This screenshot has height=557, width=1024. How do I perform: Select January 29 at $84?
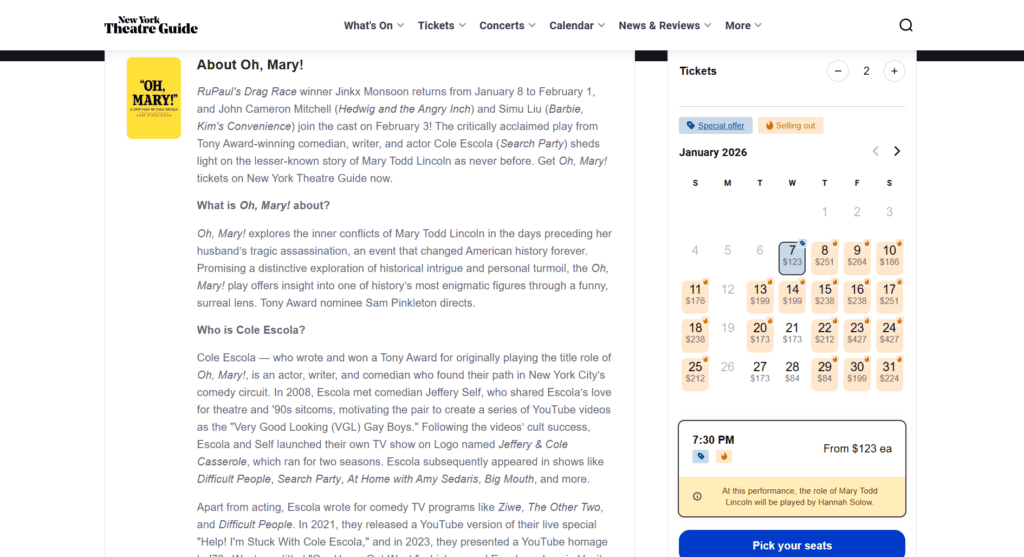(824, 373)
